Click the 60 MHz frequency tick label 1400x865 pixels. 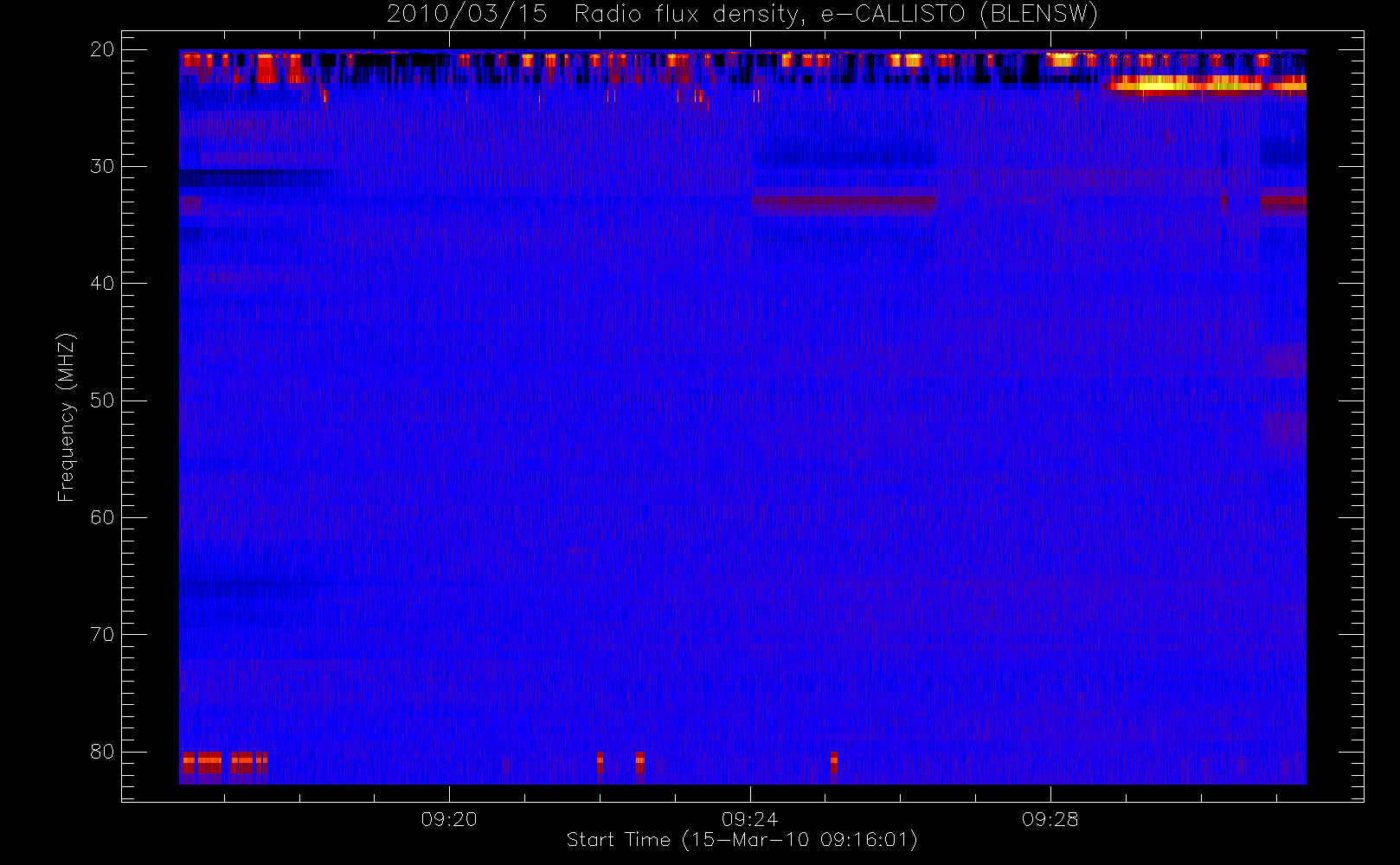(x=102, y=517)
